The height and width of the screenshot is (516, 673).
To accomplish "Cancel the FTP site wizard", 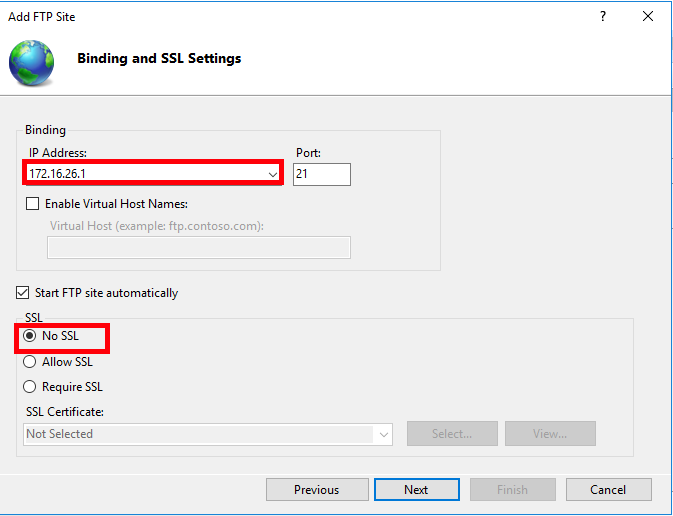I will (x=608, y=490).
